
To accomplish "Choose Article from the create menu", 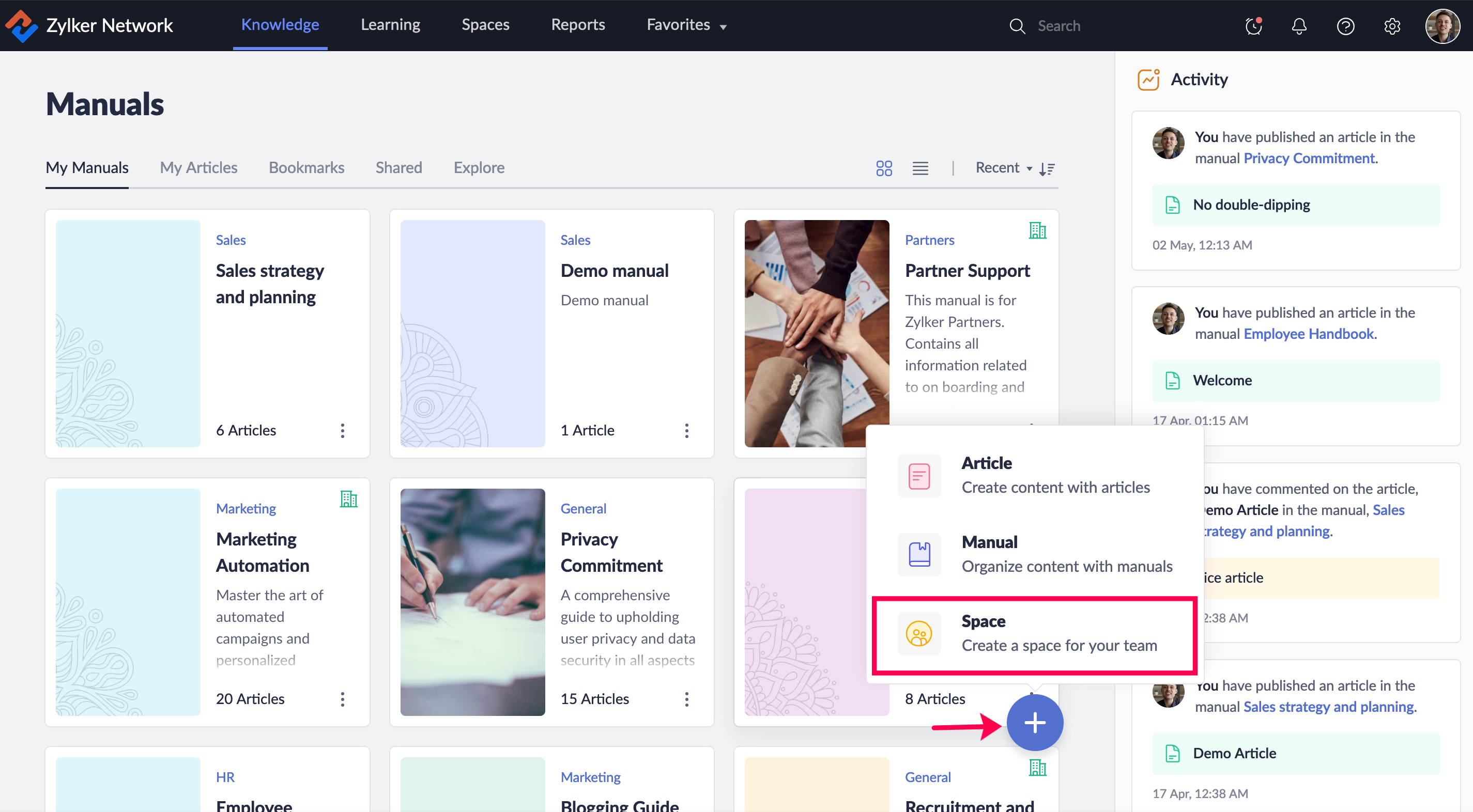I will click(x=1034, y=475).
